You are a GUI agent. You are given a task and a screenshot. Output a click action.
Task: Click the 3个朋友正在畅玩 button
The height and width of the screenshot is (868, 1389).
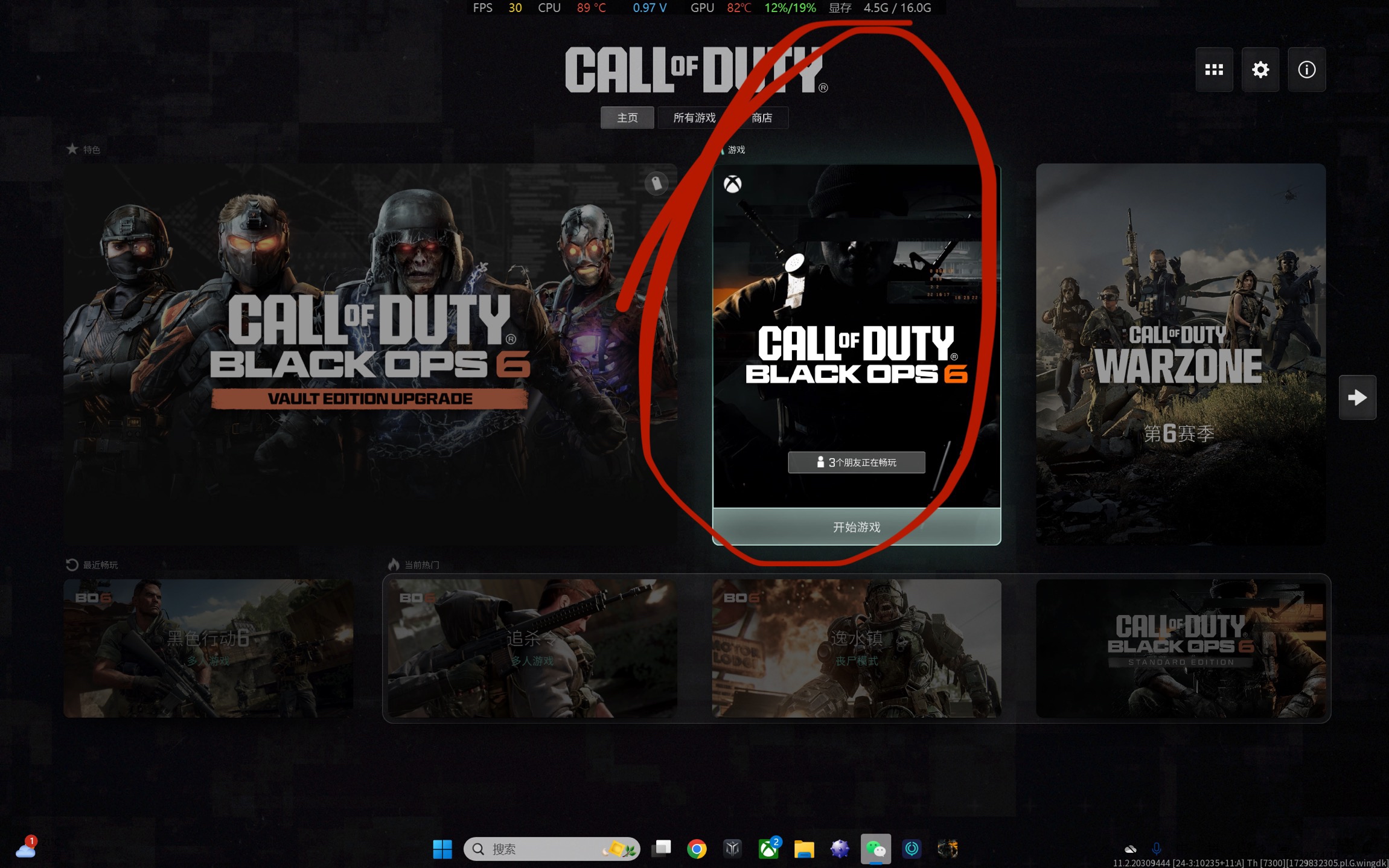[856, 462]
